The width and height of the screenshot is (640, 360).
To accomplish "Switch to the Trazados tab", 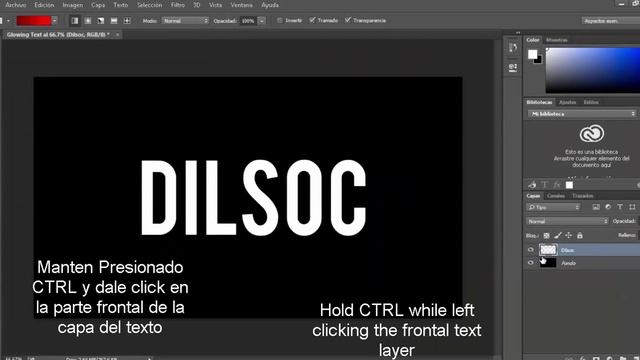I will 582,196.
